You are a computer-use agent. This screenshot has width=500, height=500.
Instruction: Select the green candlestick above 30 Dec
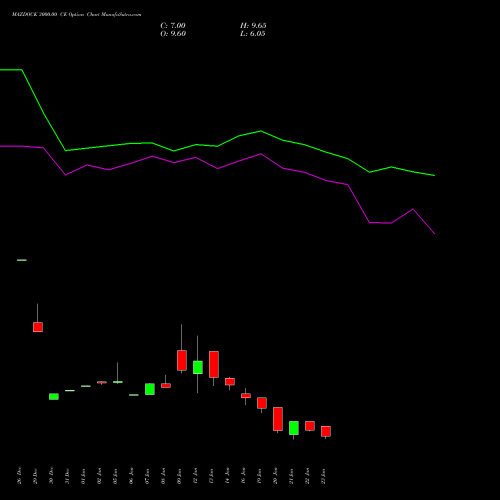54,396
